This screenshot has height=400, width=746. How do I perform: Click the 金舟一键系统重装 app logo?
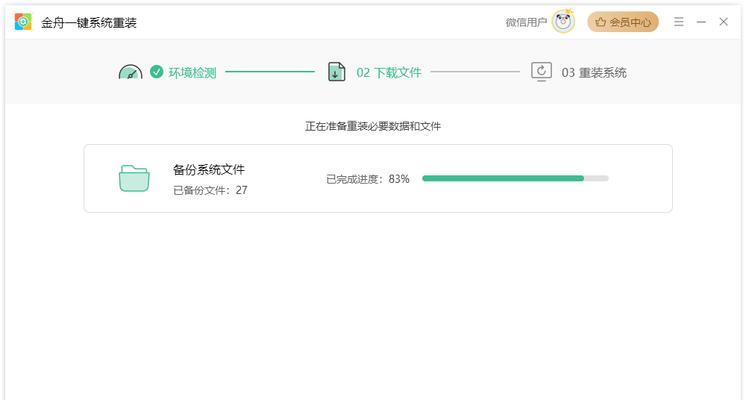pyautogui.click(x=23, y=22)
